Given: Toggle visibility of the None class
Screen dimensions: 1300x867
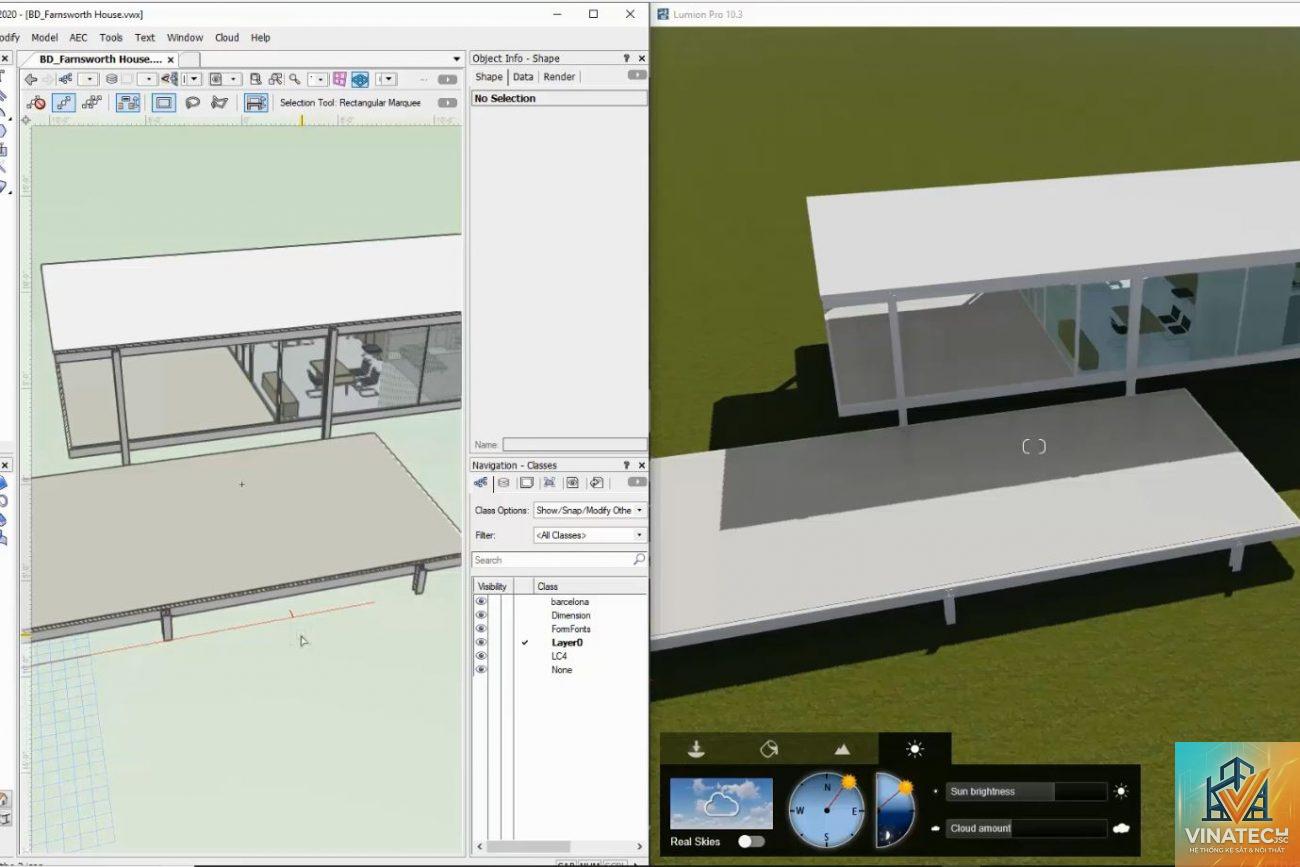Looking at the screenshot, I should point(481,670).
